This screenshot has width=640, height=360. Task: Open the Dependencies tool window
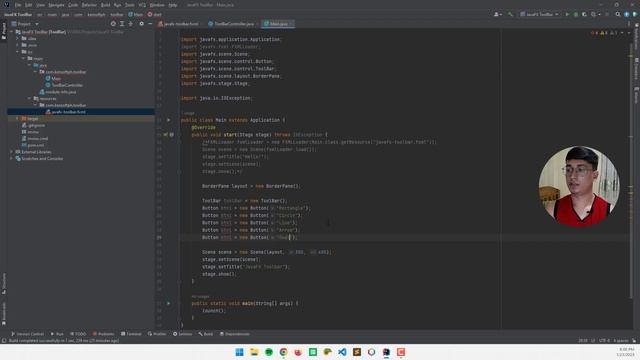[235, 334]
